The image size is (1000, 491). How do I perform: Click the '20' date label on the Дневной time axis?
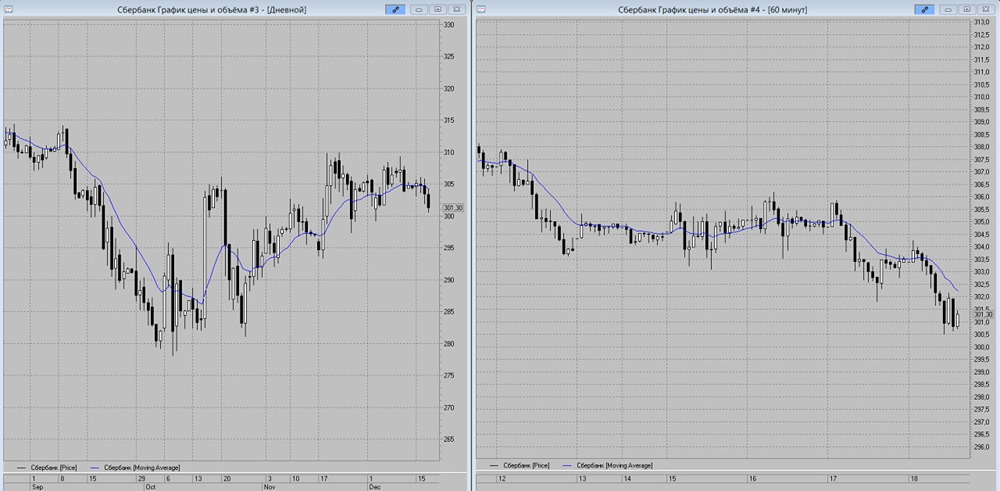click(226, 478)
